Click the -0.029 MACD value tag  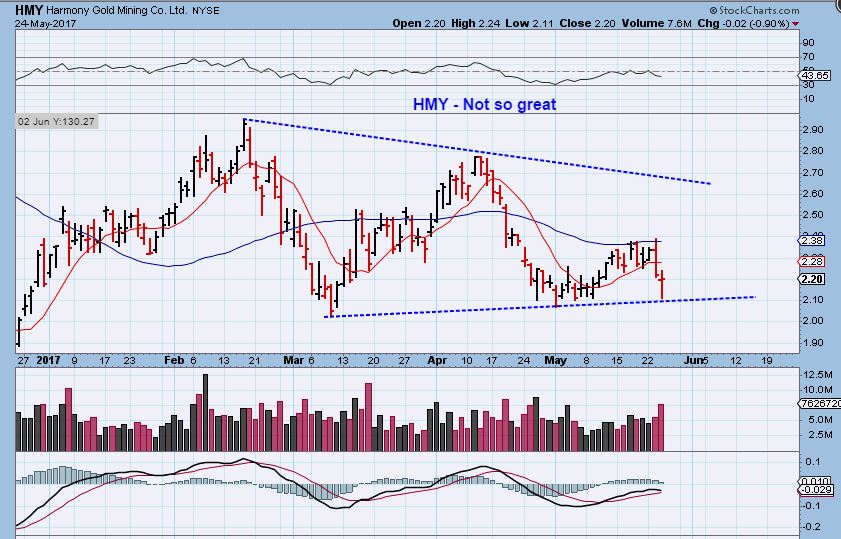[816, 490]
